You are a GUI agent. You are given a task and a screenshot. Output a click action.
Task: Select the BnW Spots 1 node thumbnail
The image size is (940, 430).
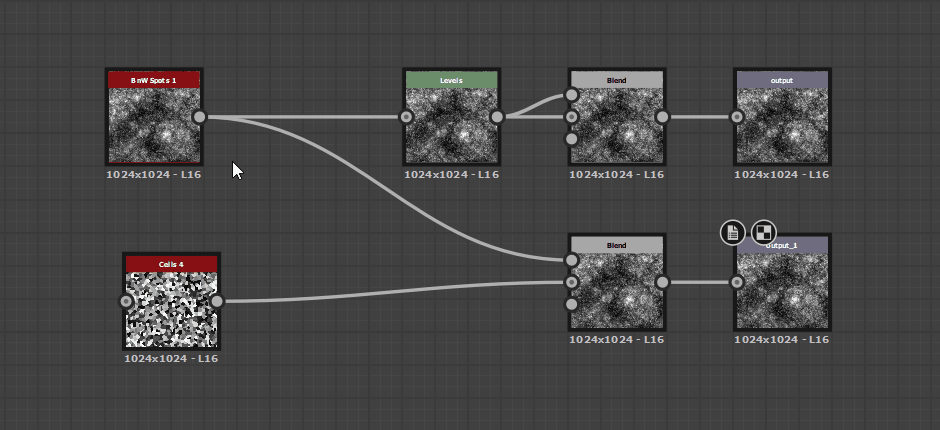pos(153,124)
